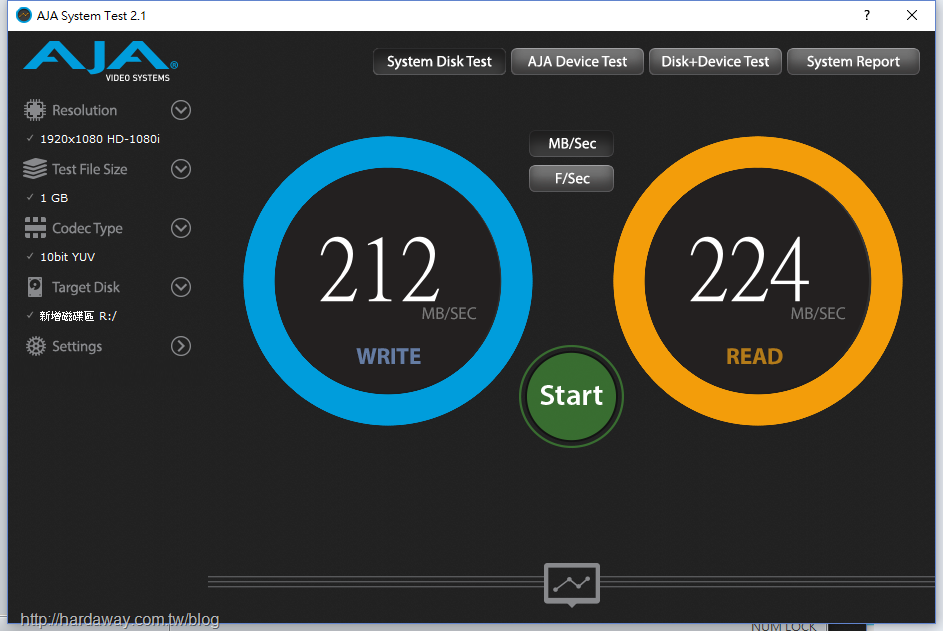Click the AJA System Test title bar icon

pyautogui.click(x=23, y=15)
